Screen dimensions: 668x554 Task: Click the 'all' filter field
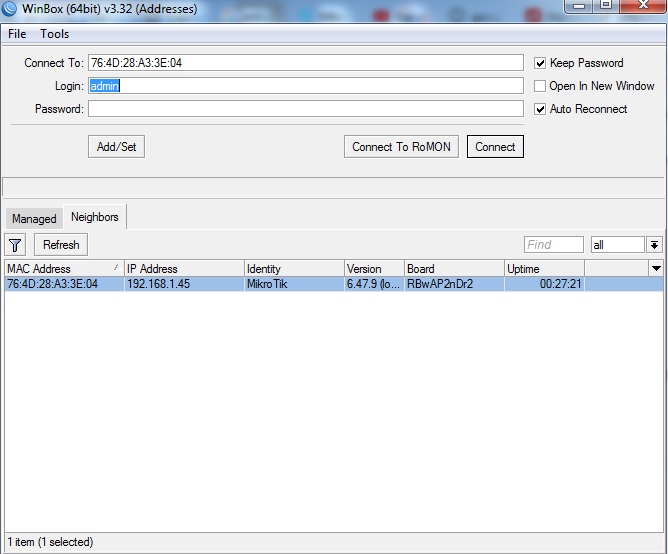click(617, 245)
